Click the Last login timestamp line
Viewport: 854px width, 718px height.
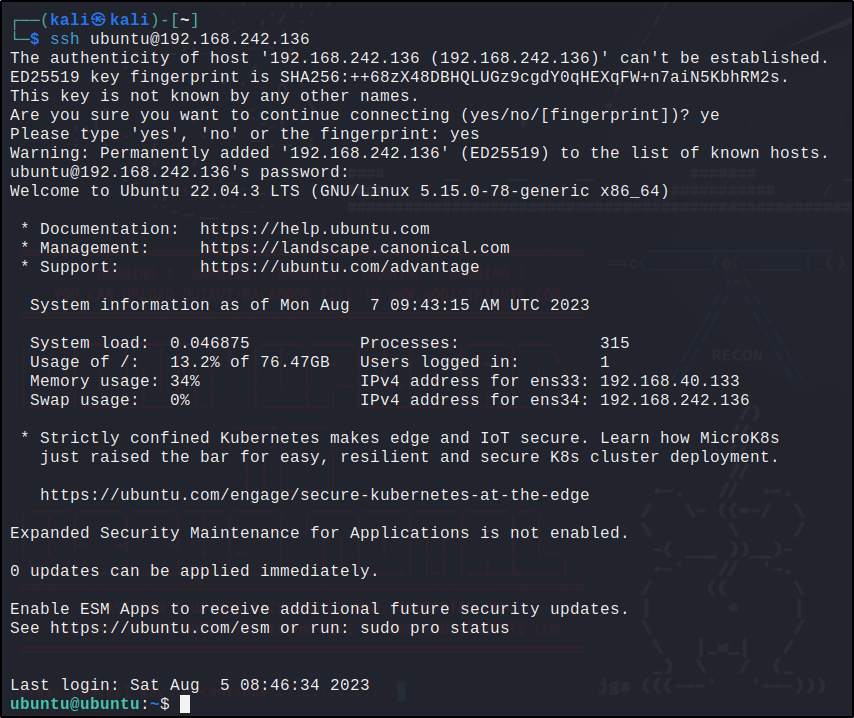point(189,685)
